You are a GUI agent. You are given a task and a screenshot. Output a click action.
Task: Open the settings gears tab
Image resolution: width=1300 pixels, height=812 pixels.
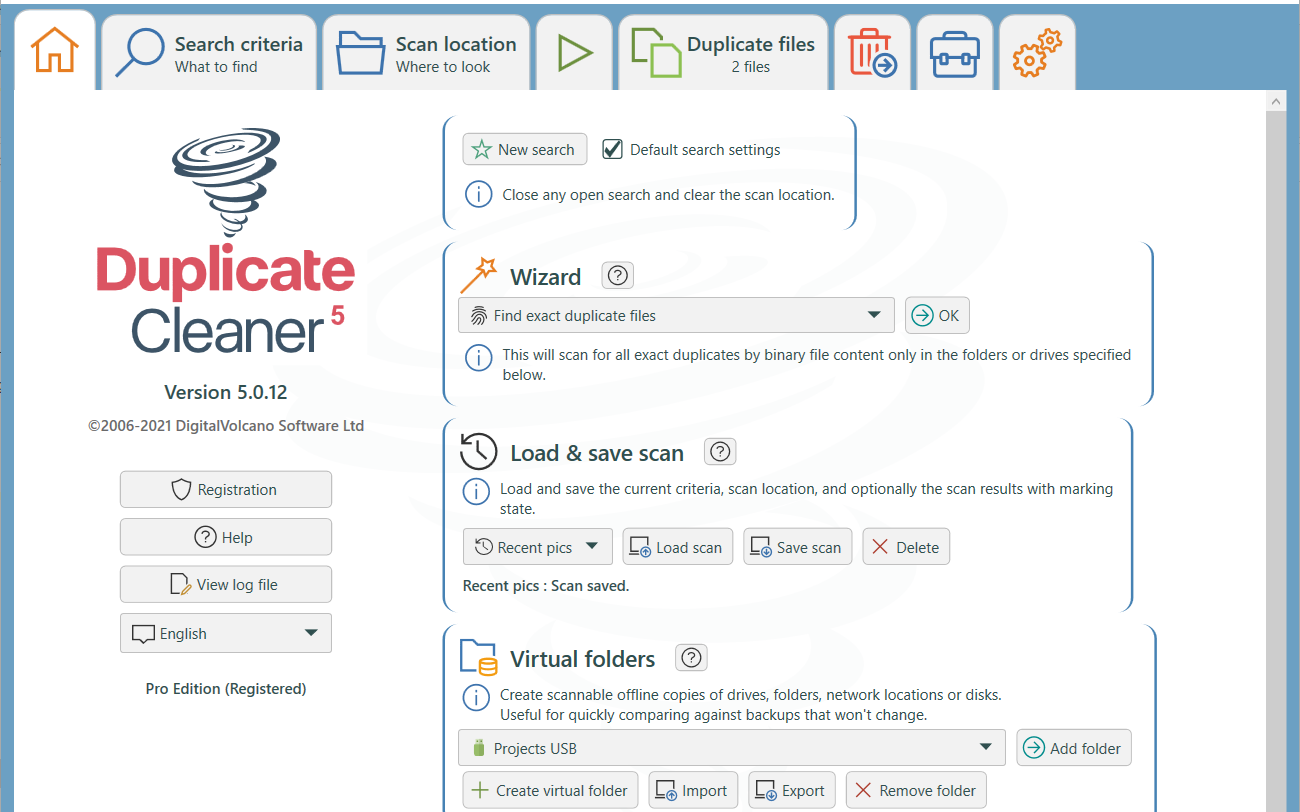coord(1037,53)
